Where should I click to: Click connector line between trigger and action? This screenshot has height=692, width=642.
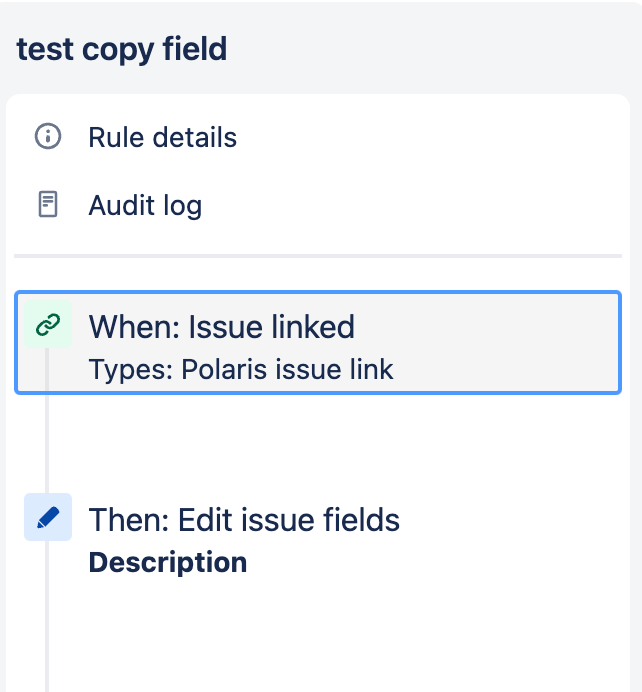pyautogui.click(x=47, y=444)
